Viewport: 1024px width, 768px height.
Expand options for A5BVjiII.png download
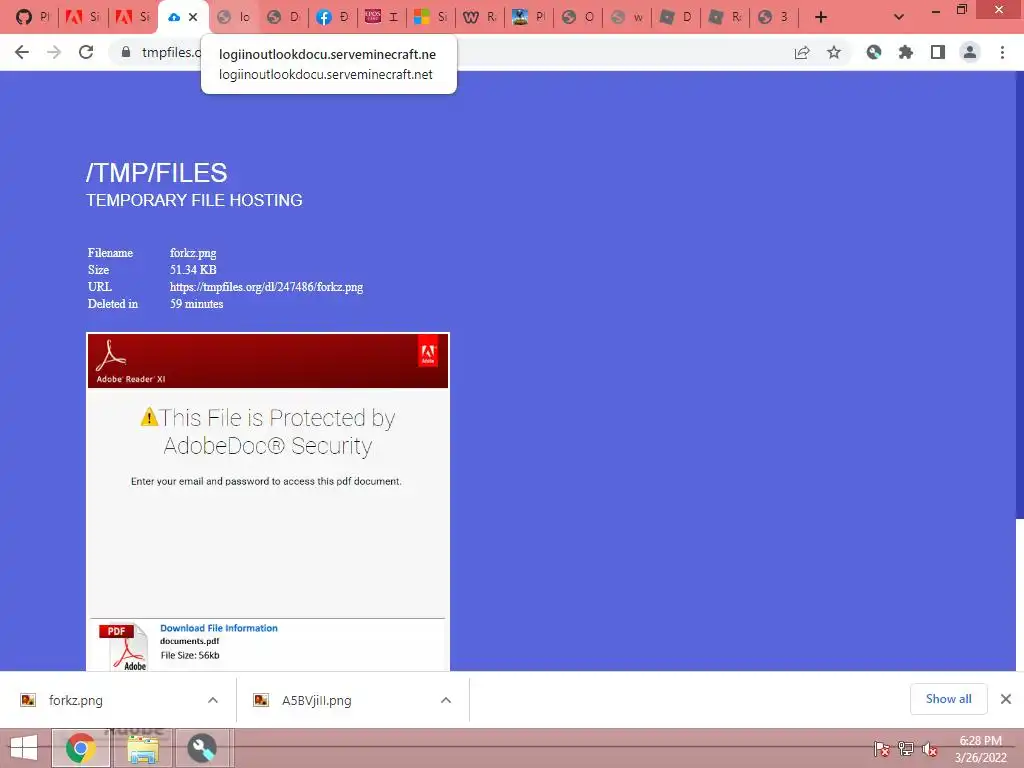[x=446, y=700]
